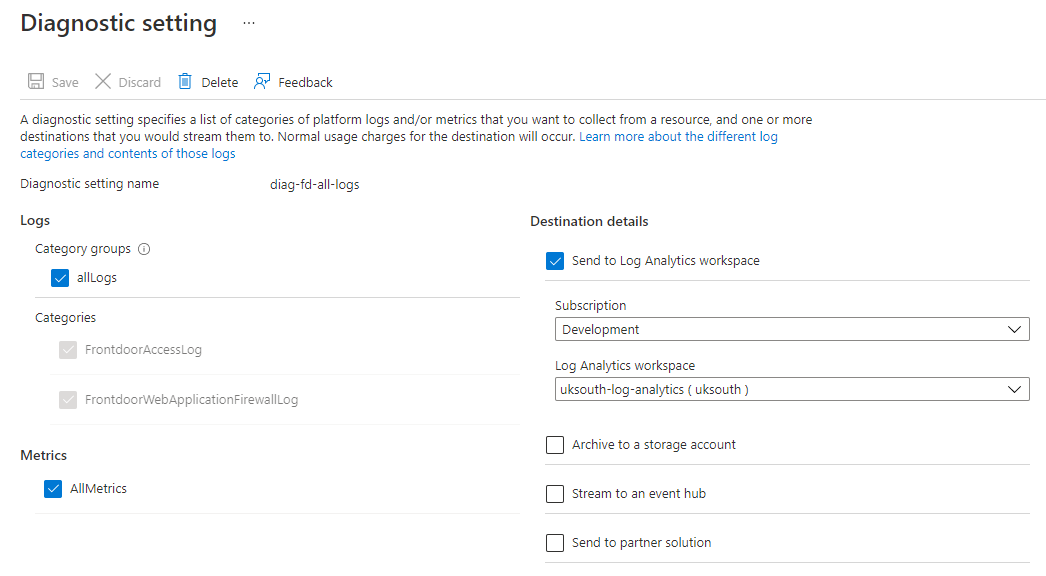Check Stream to an event hub
This screenshot has height=576, width=1046.
pos(555,493)
